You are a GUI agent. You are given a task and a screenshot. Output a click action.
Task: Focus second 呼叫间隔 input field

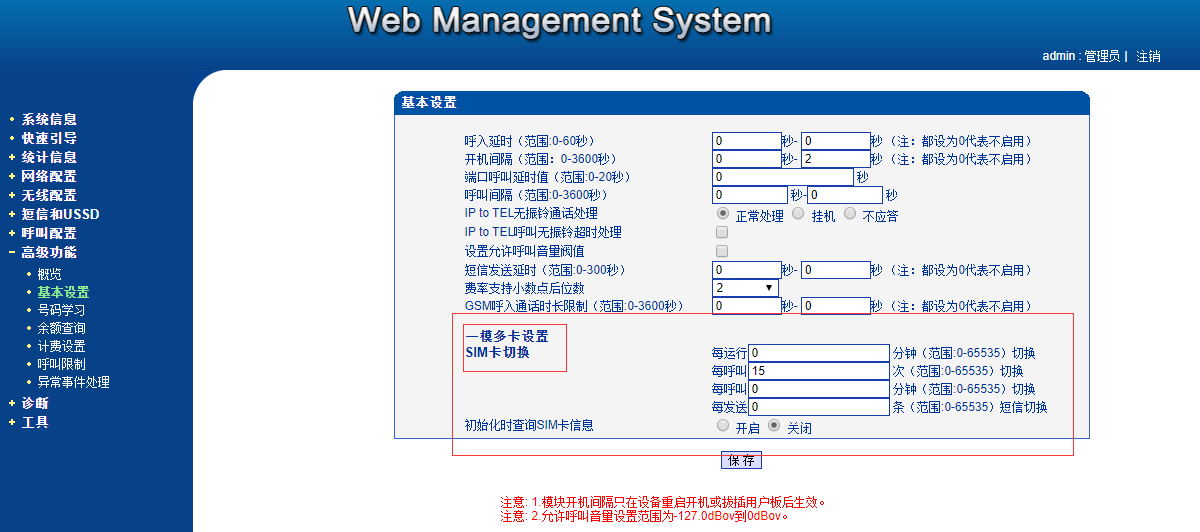[845, 195]
